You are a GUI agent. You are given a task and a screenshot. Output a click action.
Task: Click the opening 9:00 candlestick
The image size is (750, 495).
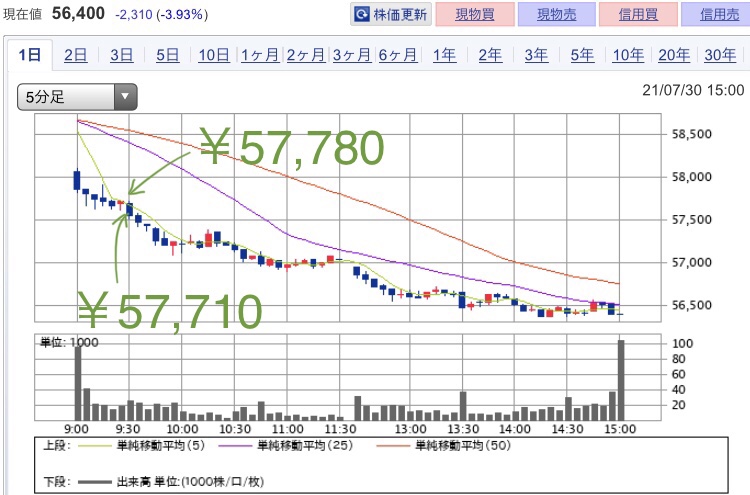pos(77,180)
